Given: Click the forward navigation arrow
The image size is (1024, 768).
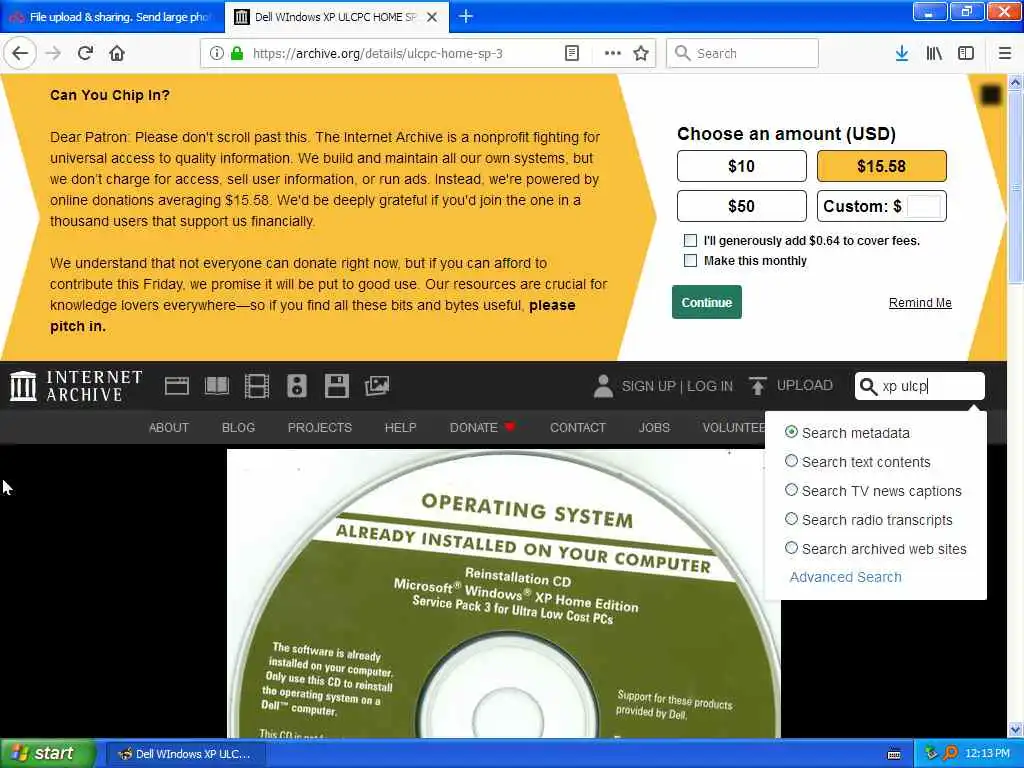Looking at the screenshot, I should point(53,53).
